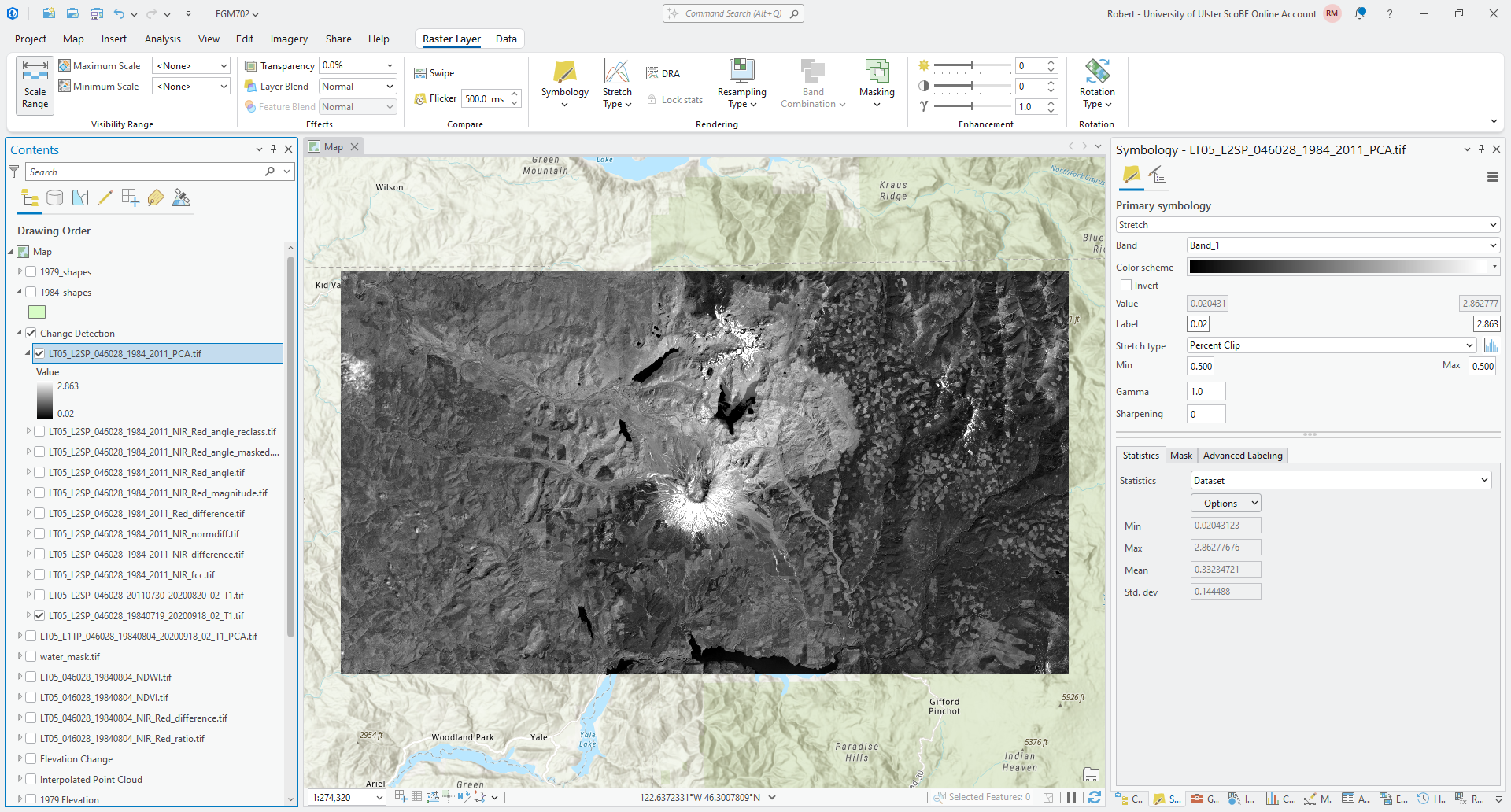1511x812 pixels.
Task: Open the Resampling Type tool
Action: coord(741,83)
